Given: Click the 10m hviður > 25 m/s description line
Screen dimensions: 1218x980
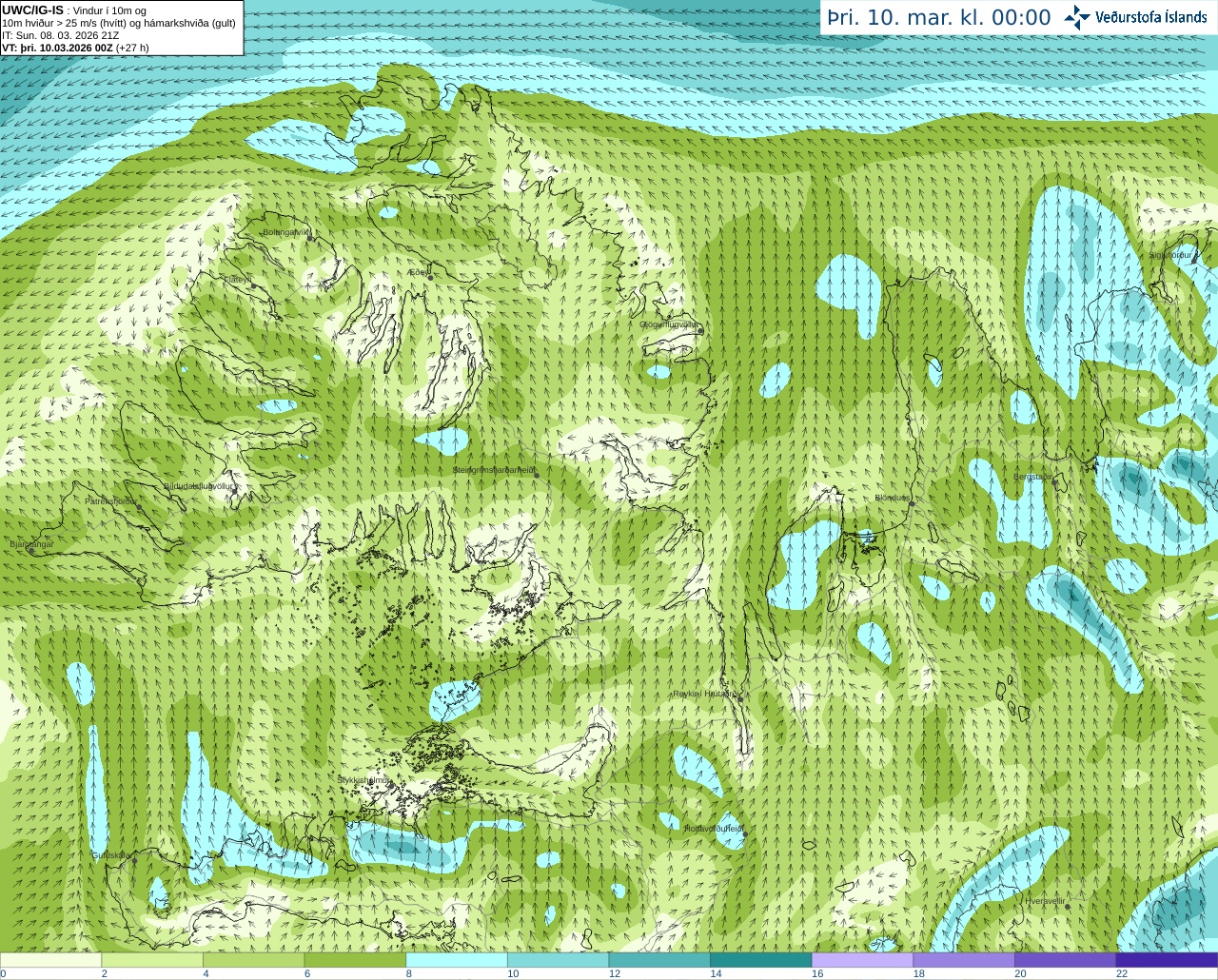Looking at the screenshot, I should [x=119, y=23].
